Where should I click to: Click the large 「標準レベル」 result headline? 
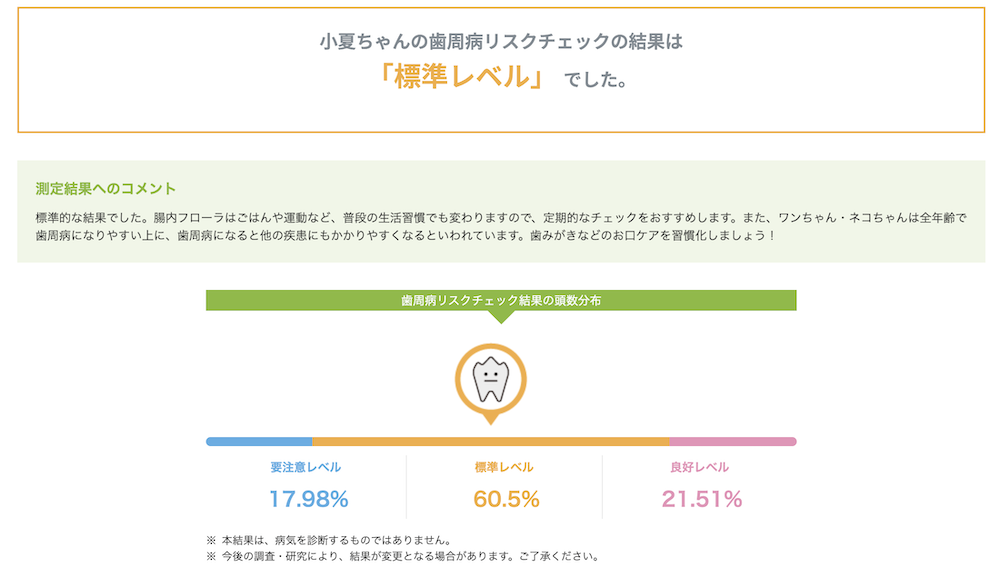[461, 77]
